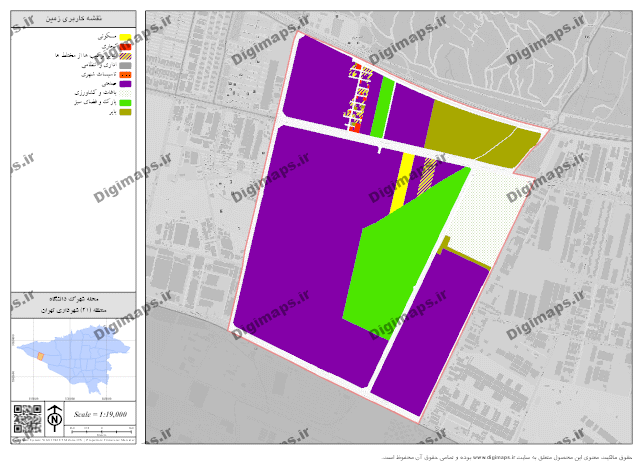Select the purple industrial legend swatch
The width and height of the screenshot is (643, 461).
(125, 84)
